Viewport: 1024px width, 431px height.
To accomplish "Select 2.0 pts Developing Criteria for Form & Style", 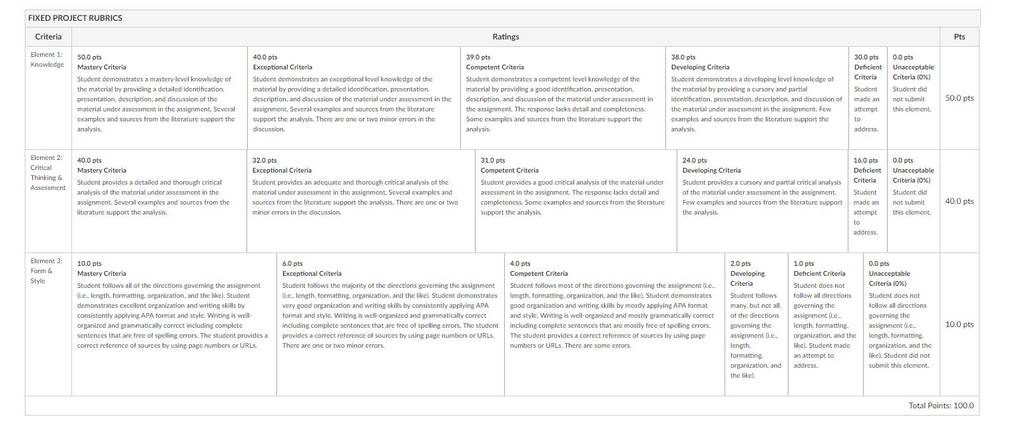I will tap(756, 325).
